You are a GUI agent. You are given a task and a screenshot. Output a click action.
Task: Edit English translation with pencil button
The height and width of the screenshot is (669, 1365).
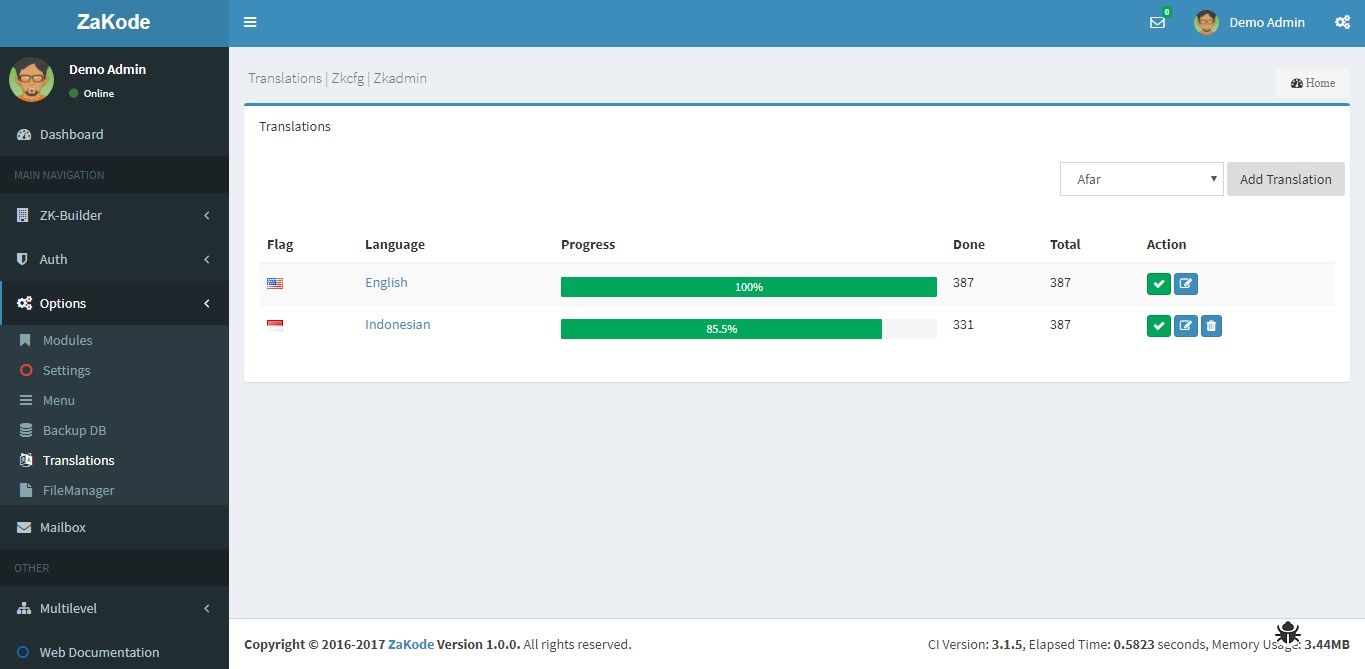[x=1185, y=284]
